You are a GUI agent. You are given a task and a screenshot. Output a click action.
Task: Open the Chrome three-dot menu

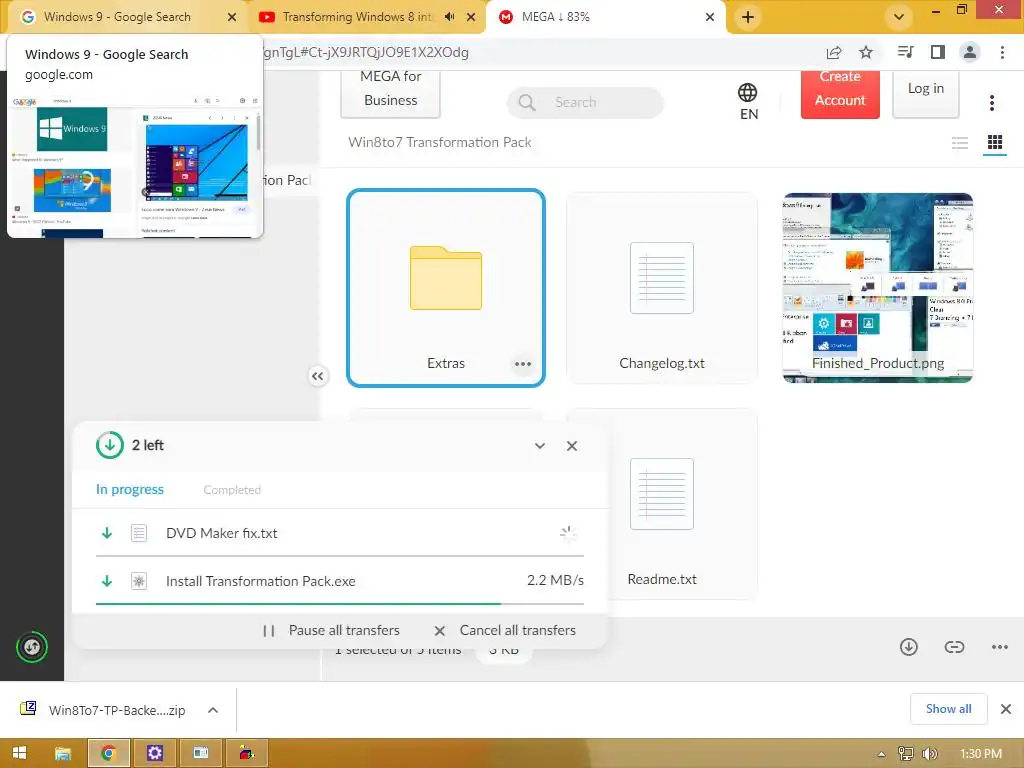coord(1002,52)
